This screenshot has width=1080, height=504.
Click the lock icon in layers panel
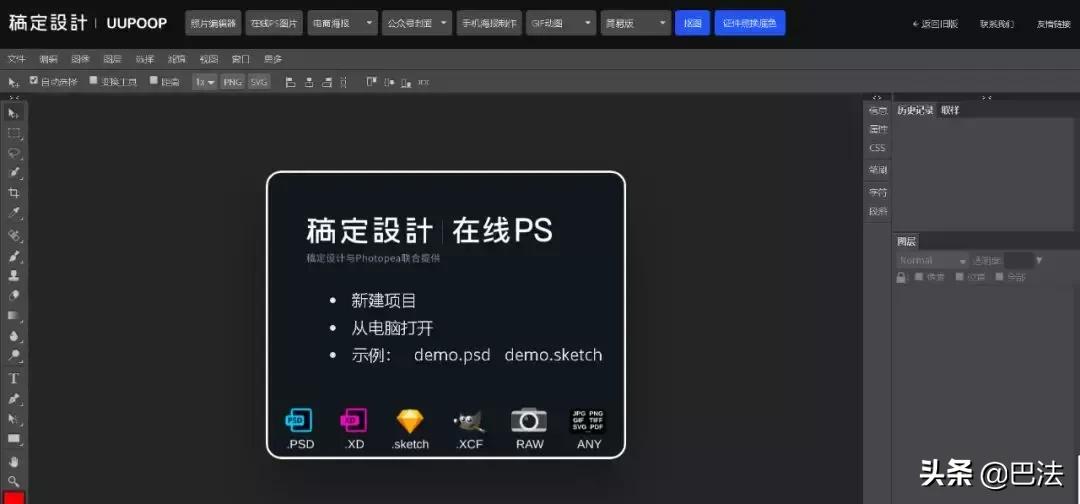(x=901, y=277)
